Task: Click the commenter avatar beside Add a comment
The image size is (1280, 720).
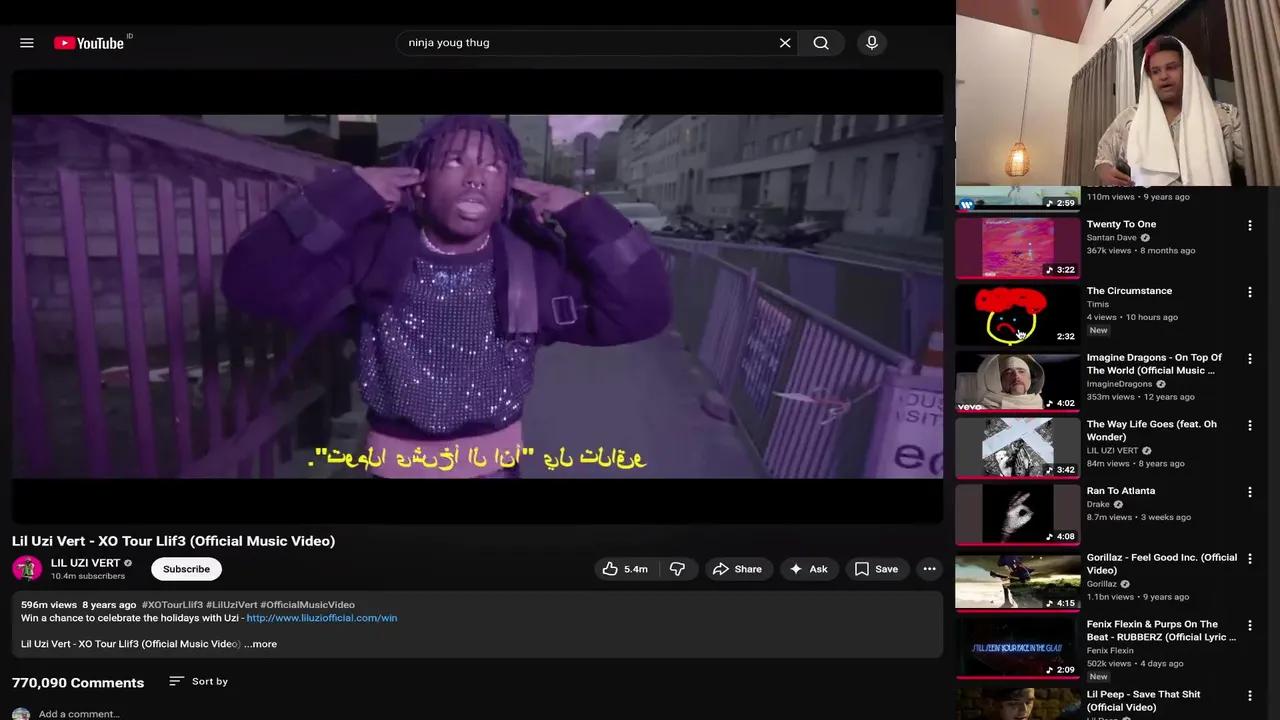Action: 21,715
